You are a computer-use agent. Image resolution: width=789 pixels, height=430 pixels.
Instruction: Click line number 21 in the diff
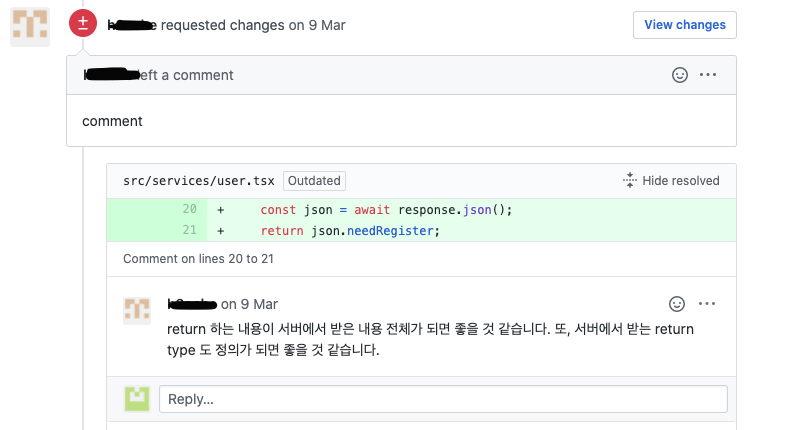coord(189,230)
